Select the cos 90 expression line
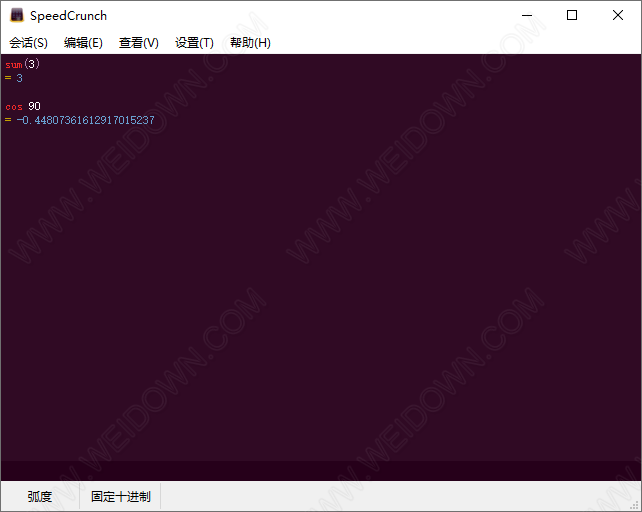The width and height of the screenshot is (642, 512). pos(23,106)
